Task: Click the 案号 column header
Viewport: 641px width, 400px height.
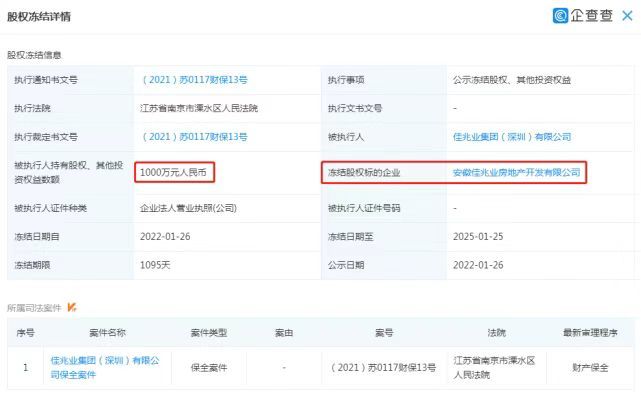Action: point(384,333)
